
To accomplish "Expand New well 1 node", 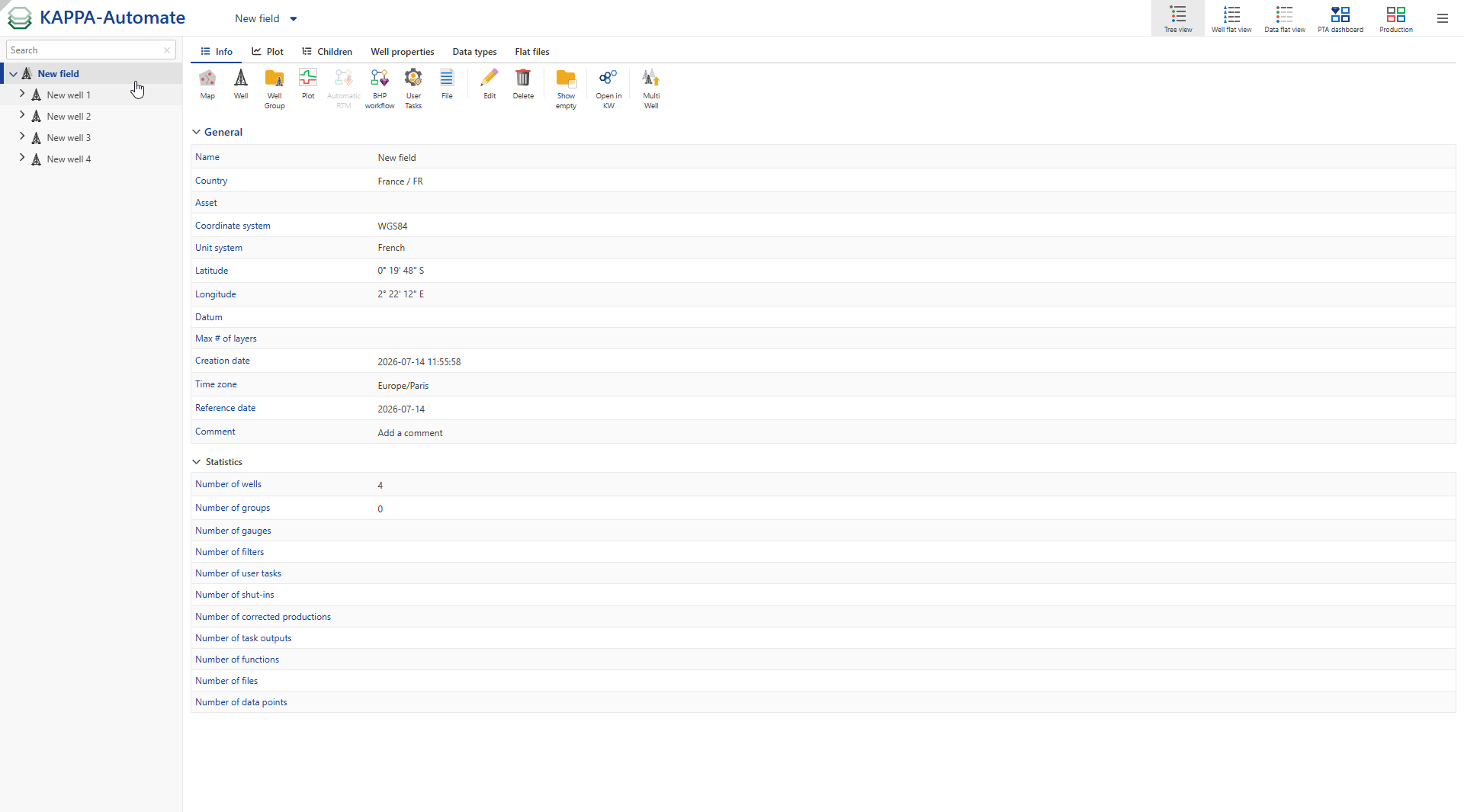I will (22, 94).
